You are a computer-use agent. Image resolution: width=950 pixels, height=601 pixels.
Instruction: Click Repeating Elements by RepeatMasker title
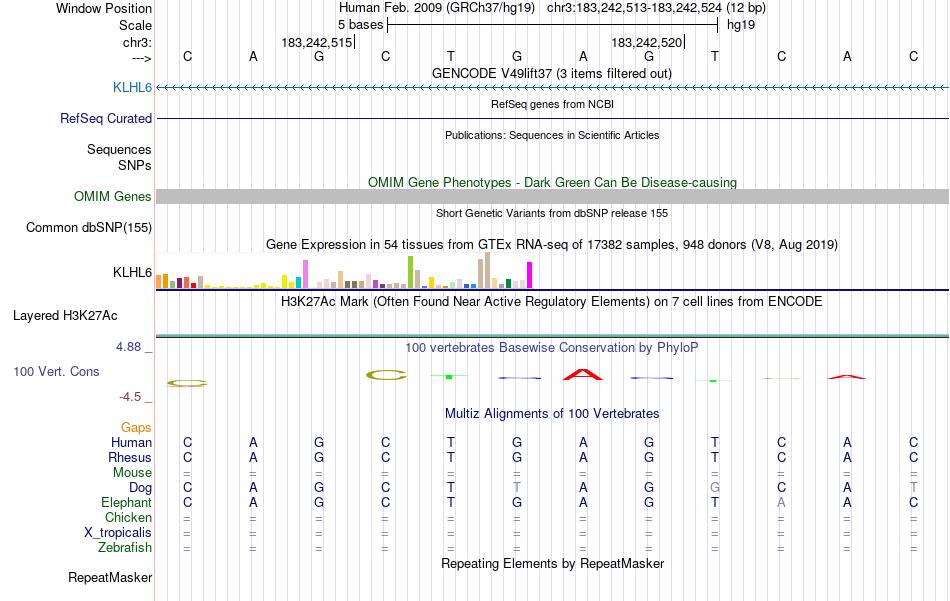pyautogui.click(x=552, y=563)
